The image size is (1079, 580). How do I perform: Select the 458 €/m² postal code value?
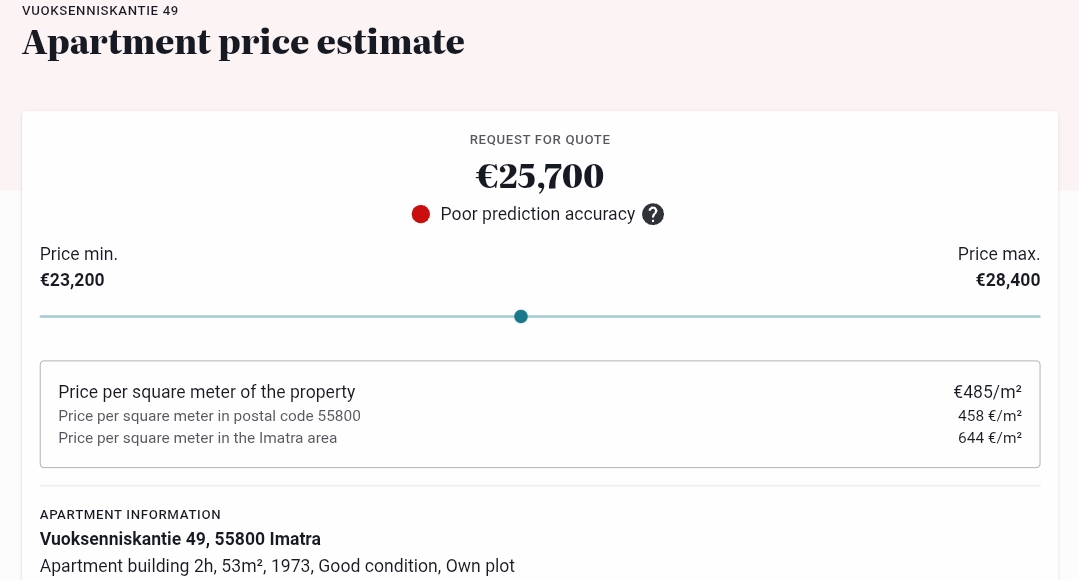pyautogui.click(x=990, y=416)
